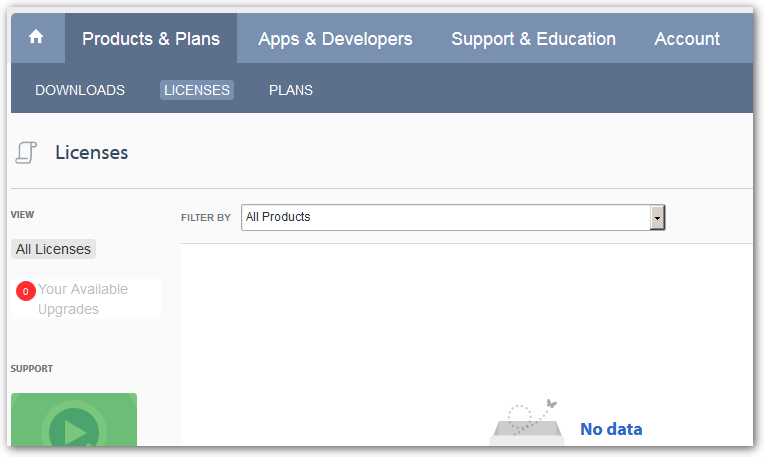Go to the DOWNLOADS submenu
764x457 pixels.
[x=80, y=90]
